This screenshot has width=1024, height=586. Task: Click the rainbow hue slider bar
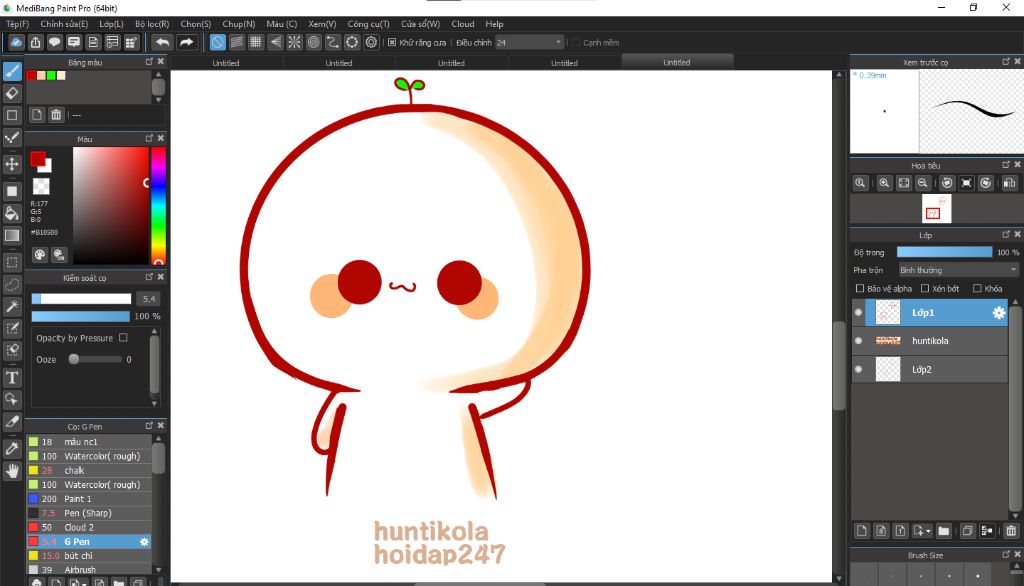click(x=158, y=205)
